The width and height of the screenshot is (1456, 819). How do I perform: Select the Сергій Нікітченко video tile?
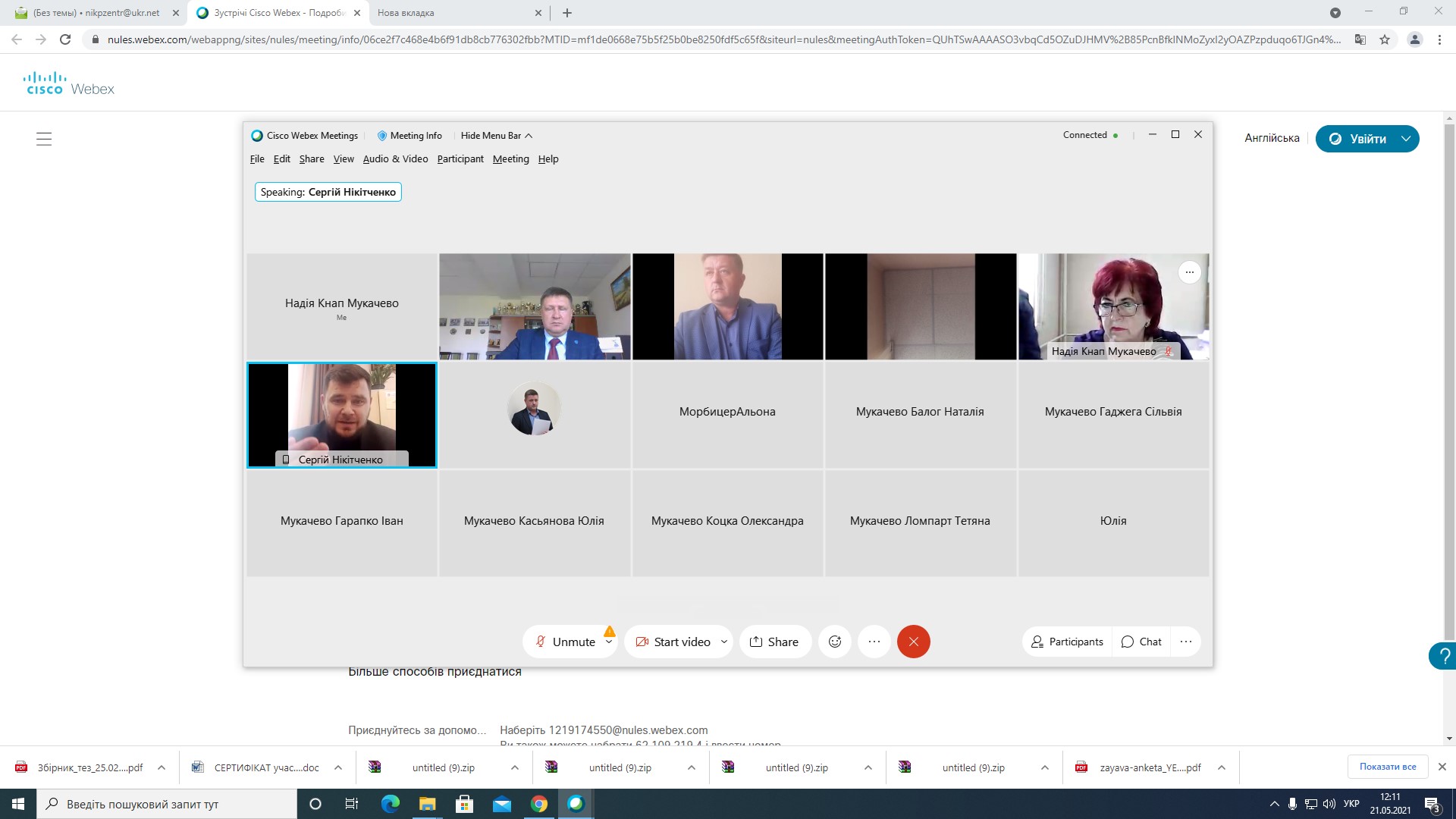coord(342,415)
